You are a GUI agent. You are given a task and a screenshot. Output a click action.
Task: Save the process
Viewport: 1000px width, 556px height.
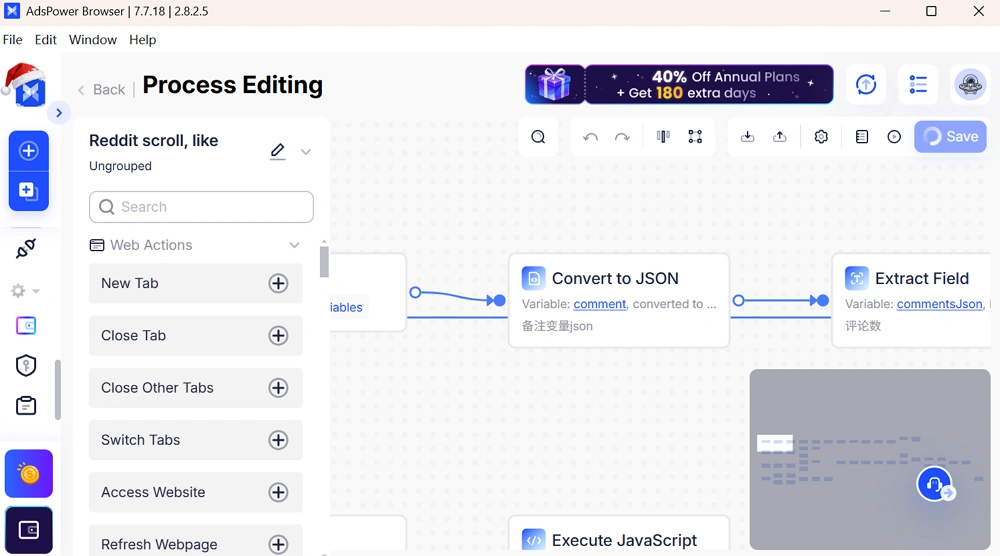tap(950, 136)
